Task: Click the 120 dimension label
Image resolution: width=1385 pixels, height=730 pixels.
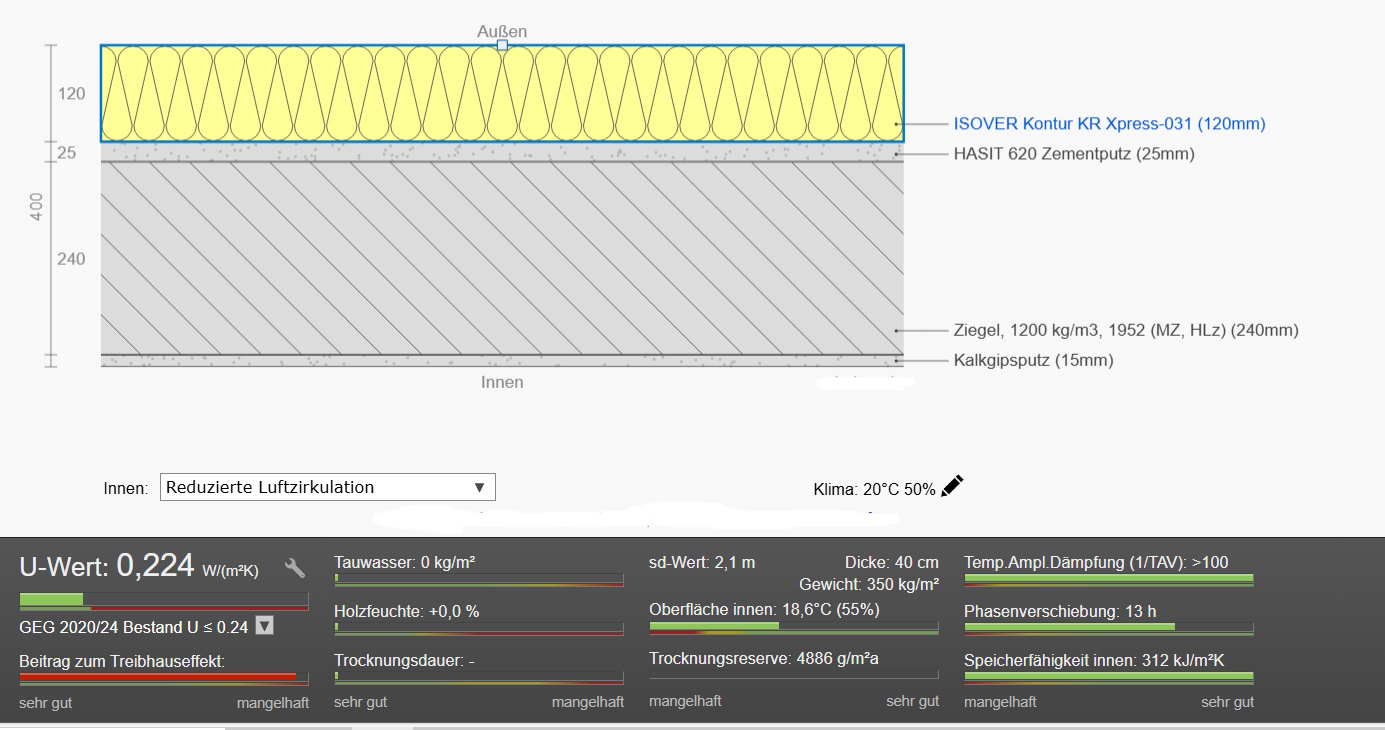Action: click(x=71, y=94)
